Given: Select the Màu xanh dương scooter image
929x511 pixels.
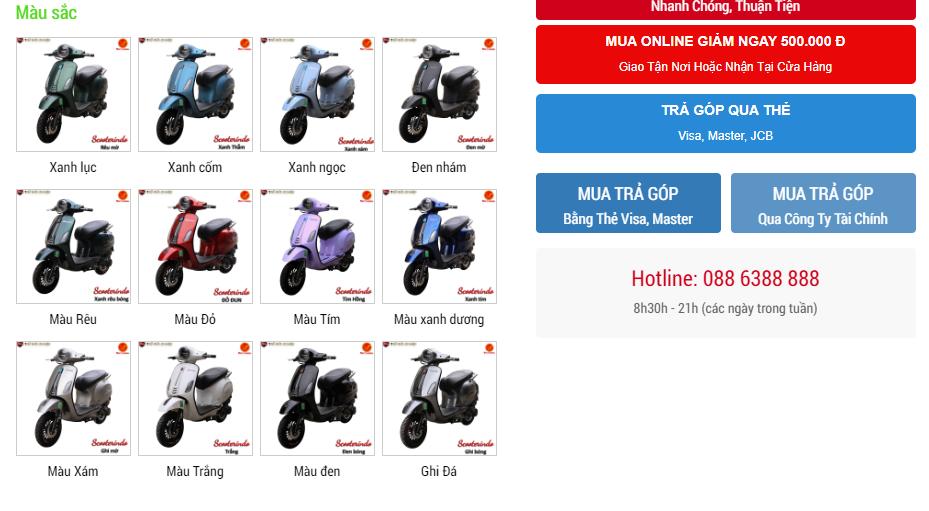Looking at the screenshot, I should (x=440, y=246).
